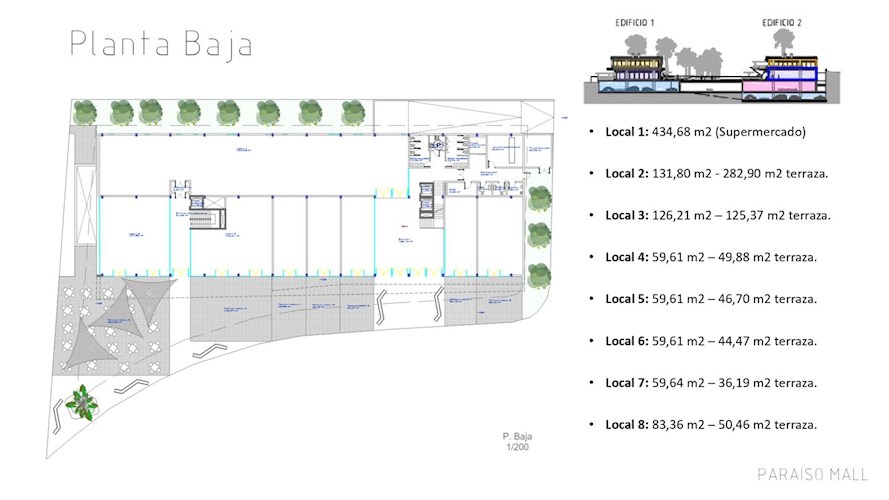Choose the Local 4 list entry
Image resolution: width=889 pixels, height=500 pixels.
click(x=711, y=257)
